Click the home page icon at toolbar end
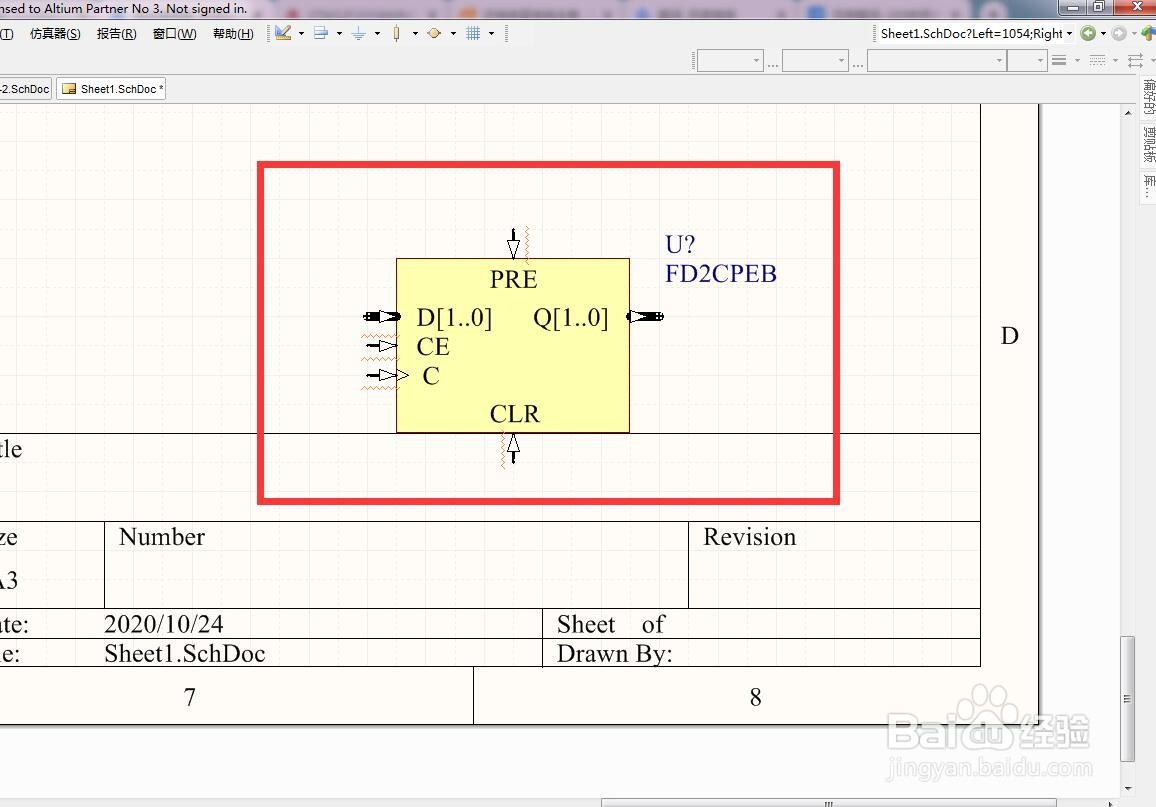The image size is (1156, 807). pos(1149,33)
